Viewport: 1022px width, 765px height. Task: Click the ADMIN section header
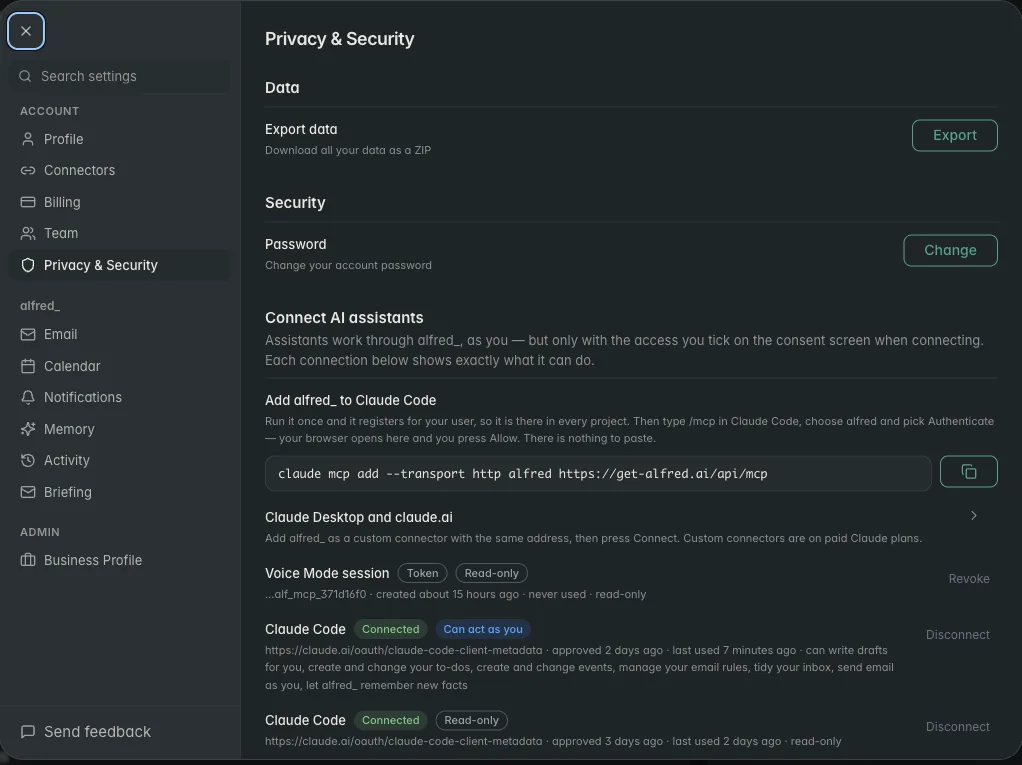(40, 532)
